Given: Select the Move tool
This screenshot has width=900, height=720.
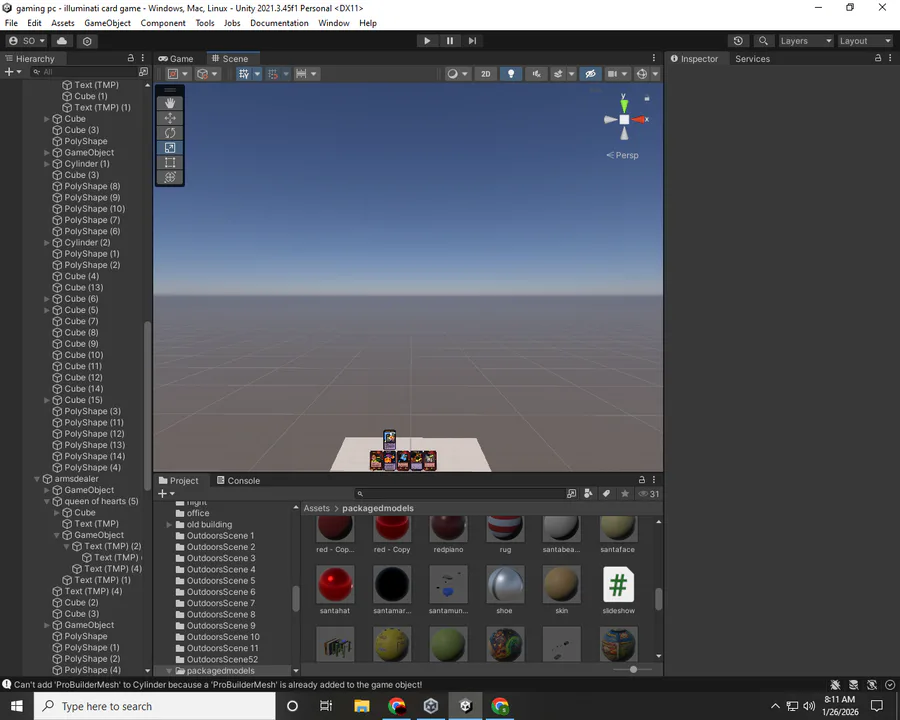Looking at the screenshot, I should tap(169, 118).
